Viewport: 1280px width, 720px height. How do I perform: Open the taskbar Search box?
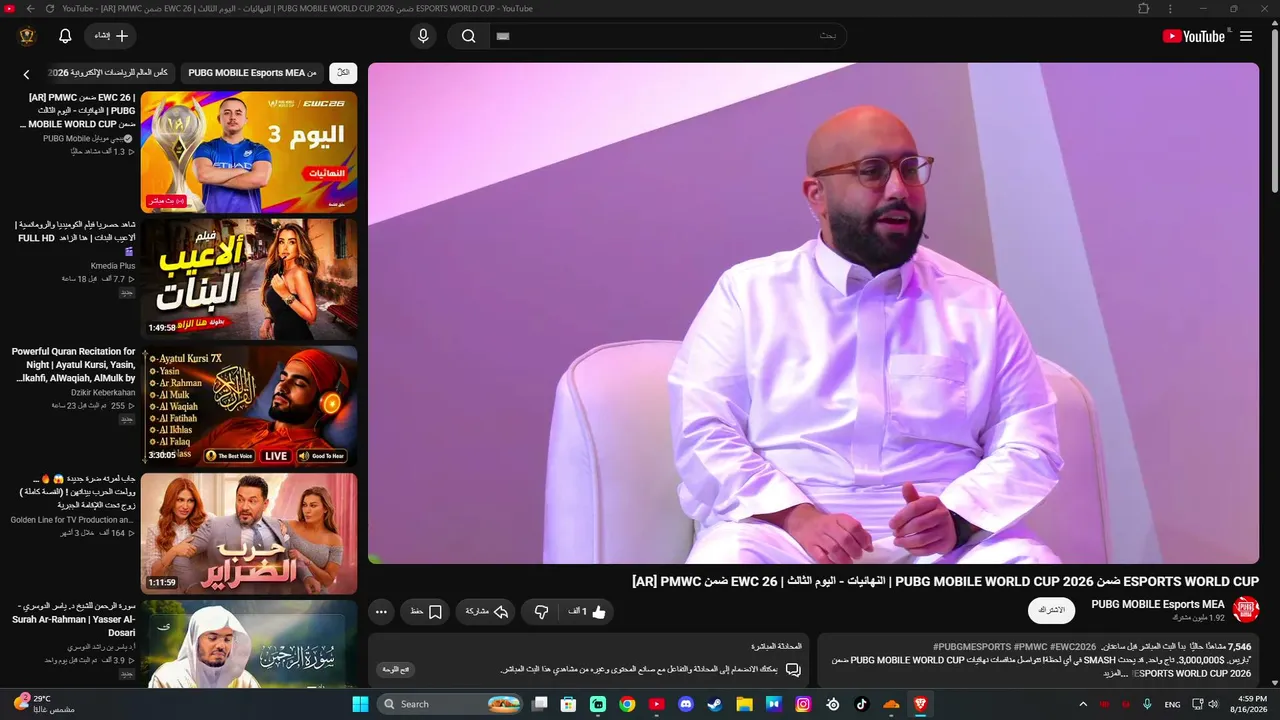pyautogui.click(x=451, y=704)
